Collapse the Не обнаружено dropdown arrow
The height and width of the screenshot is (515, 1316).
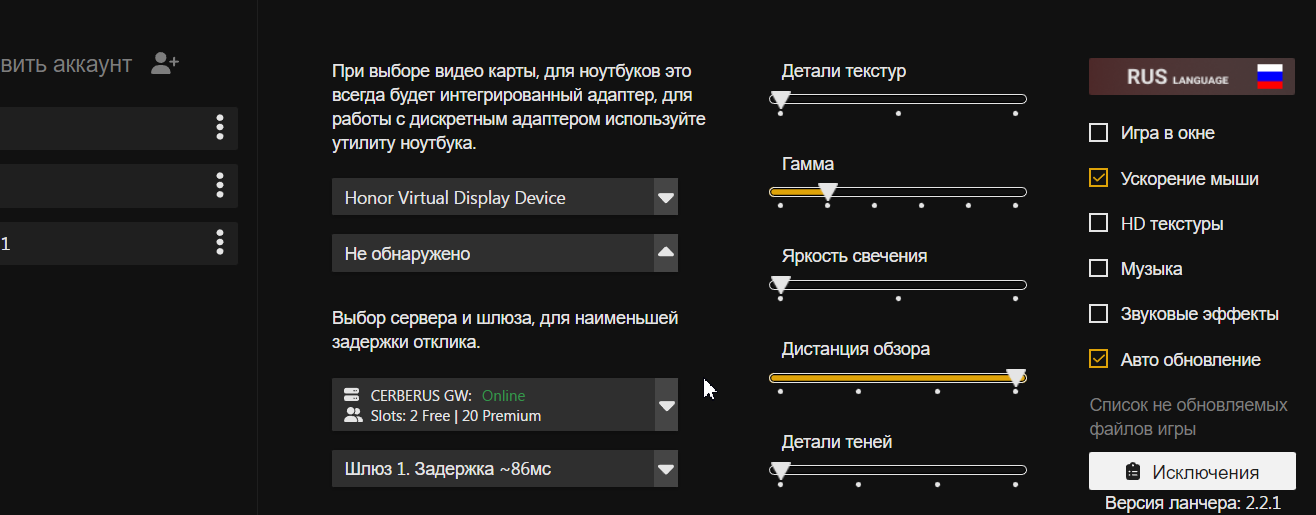click(x=666, y=253)
